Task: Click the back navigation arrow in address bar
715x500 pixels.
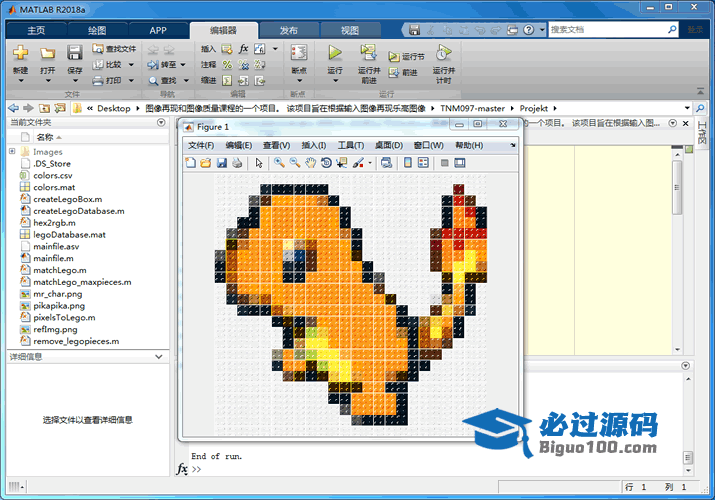Action: coord(14,108)
